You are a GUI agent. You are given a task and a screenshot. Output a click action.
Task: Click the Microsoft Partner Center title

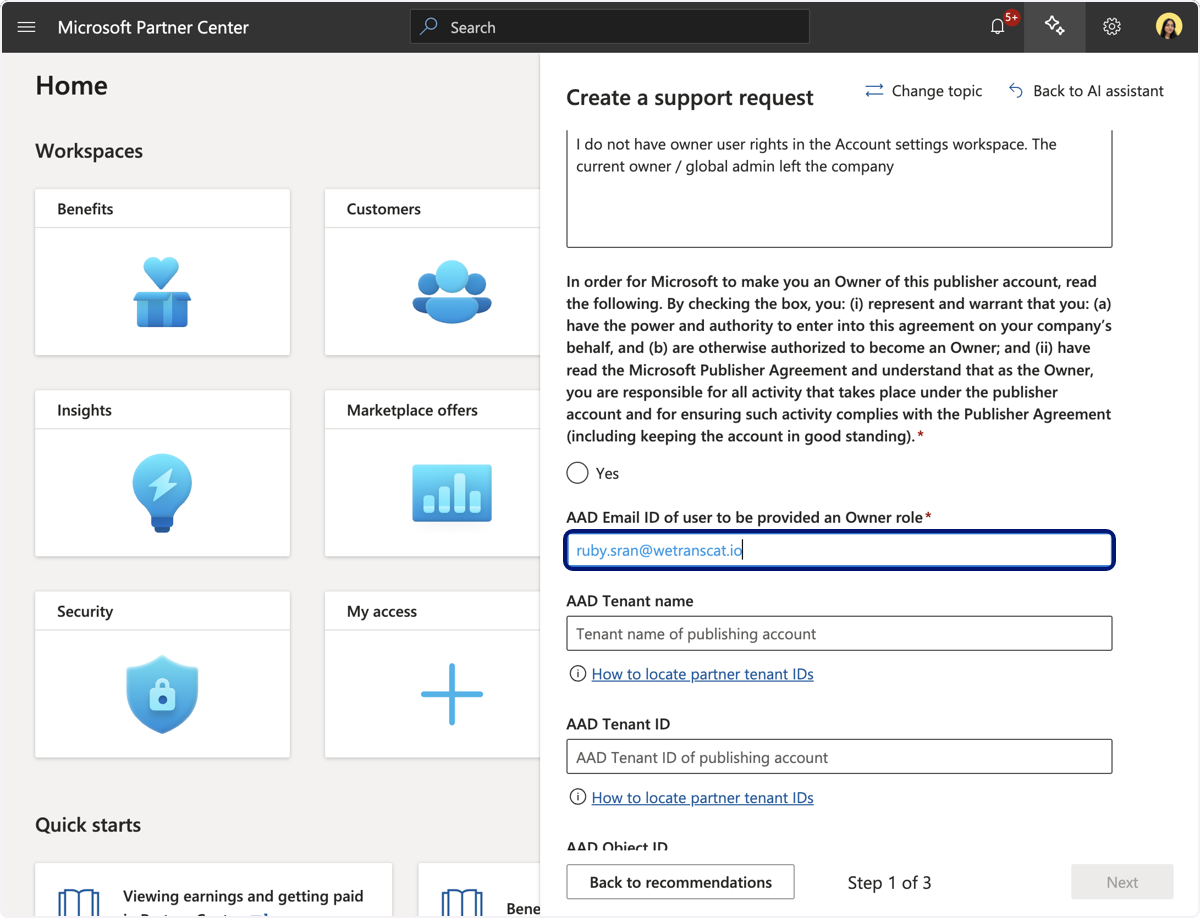point(153,27)
